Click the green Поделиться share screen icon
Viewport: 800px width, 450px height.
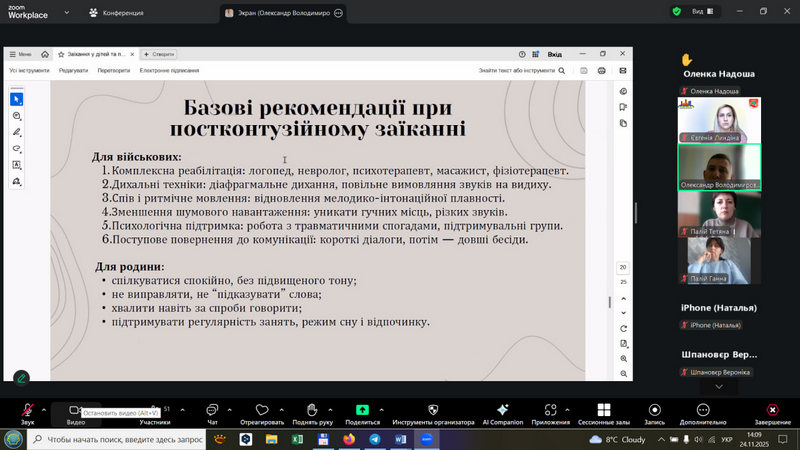click(362, 410)
